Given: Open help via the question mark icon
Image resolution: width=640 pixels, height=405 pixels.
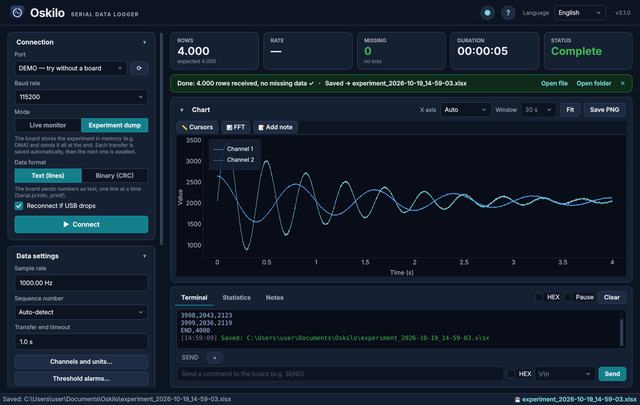Looking at the screenshot, I should pyautogui.click(x=508, y=13).
